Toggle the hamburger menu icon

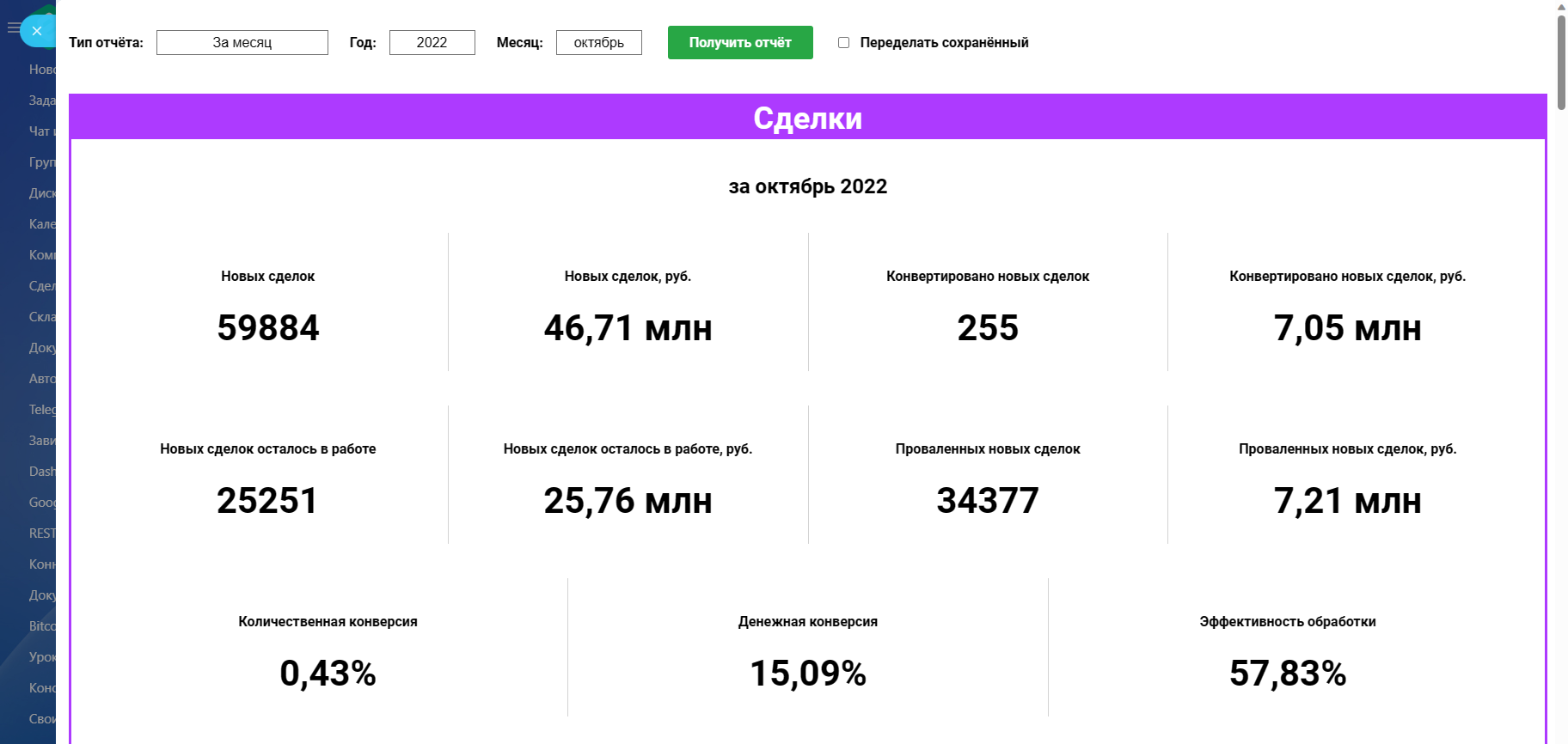(12, 28)
